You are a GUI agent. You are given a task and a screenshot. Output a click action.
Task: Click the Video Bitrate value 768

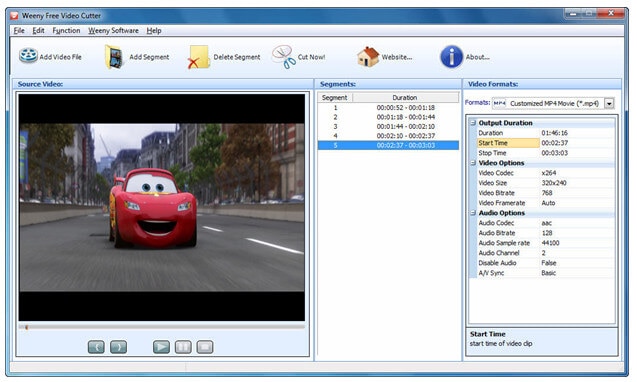click(x=547, y=193)
